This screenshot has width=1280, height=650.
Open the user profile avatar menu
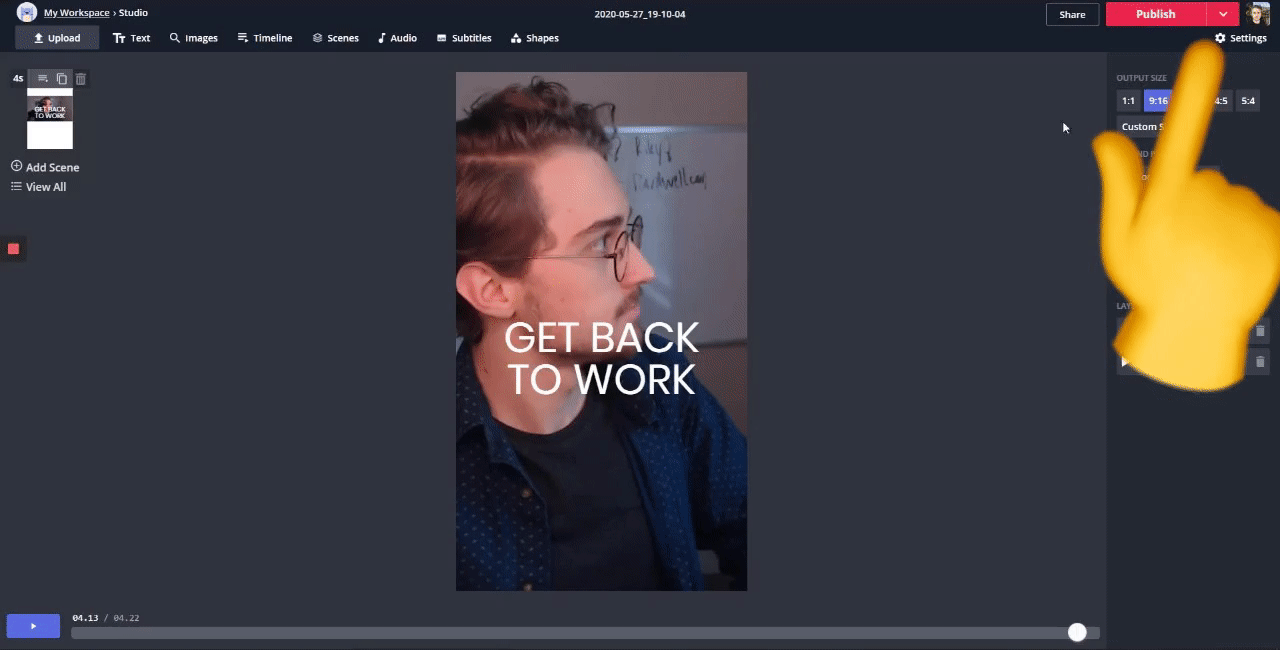(x=1258, y=14)
